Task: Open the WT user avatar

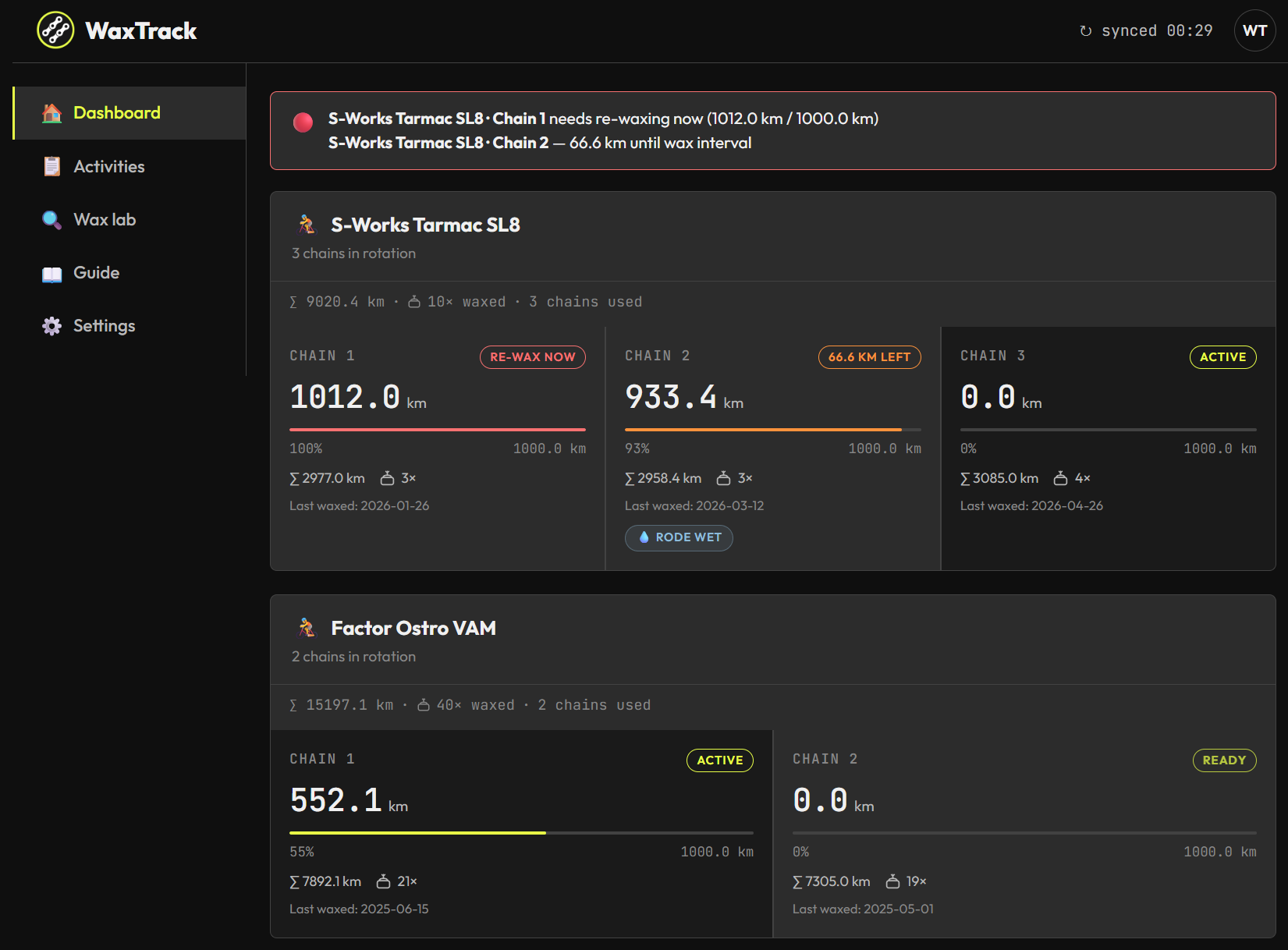Action: [x=1254, y=30]
